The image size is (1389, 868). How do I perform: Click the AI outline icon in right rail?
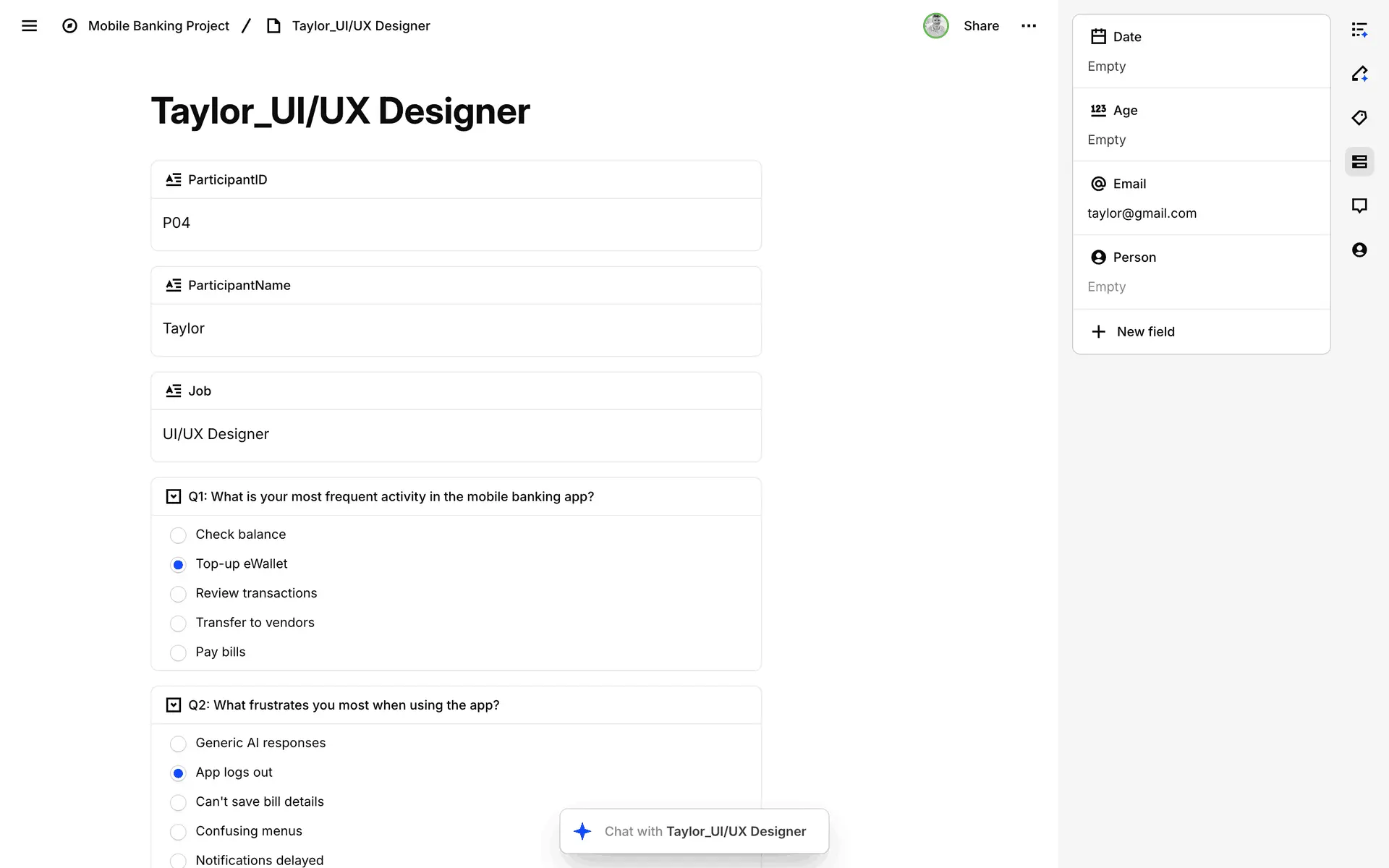1359,30
